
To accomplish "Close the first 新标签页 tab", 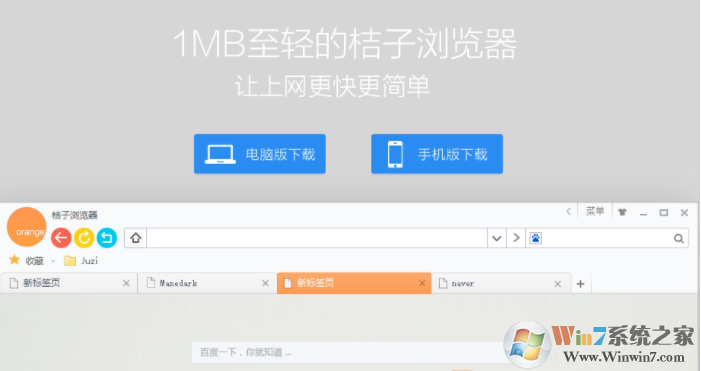I will point(126,283).
